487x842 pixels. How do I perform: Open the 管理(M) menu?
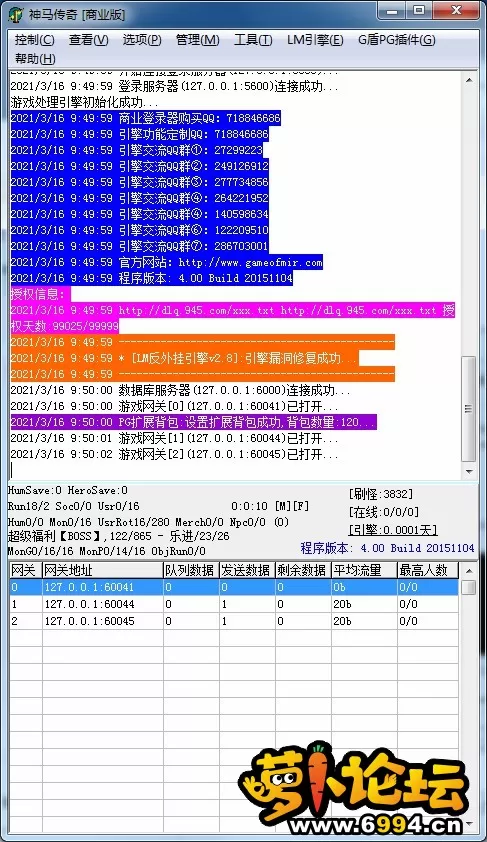(x=198, y=40)
